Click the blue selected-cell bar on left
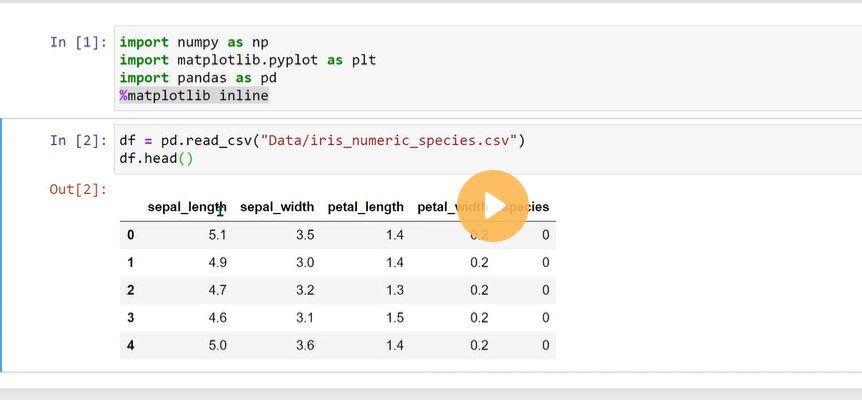862x400 pixels. [1, 245]
